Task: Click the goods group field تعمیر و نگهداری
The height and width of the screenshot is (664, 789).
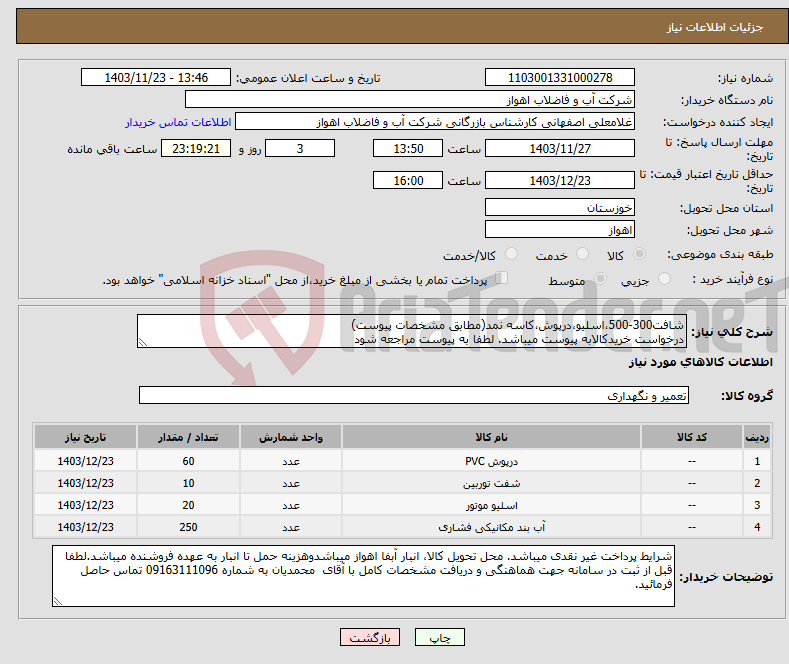Action: pos(414,395)
